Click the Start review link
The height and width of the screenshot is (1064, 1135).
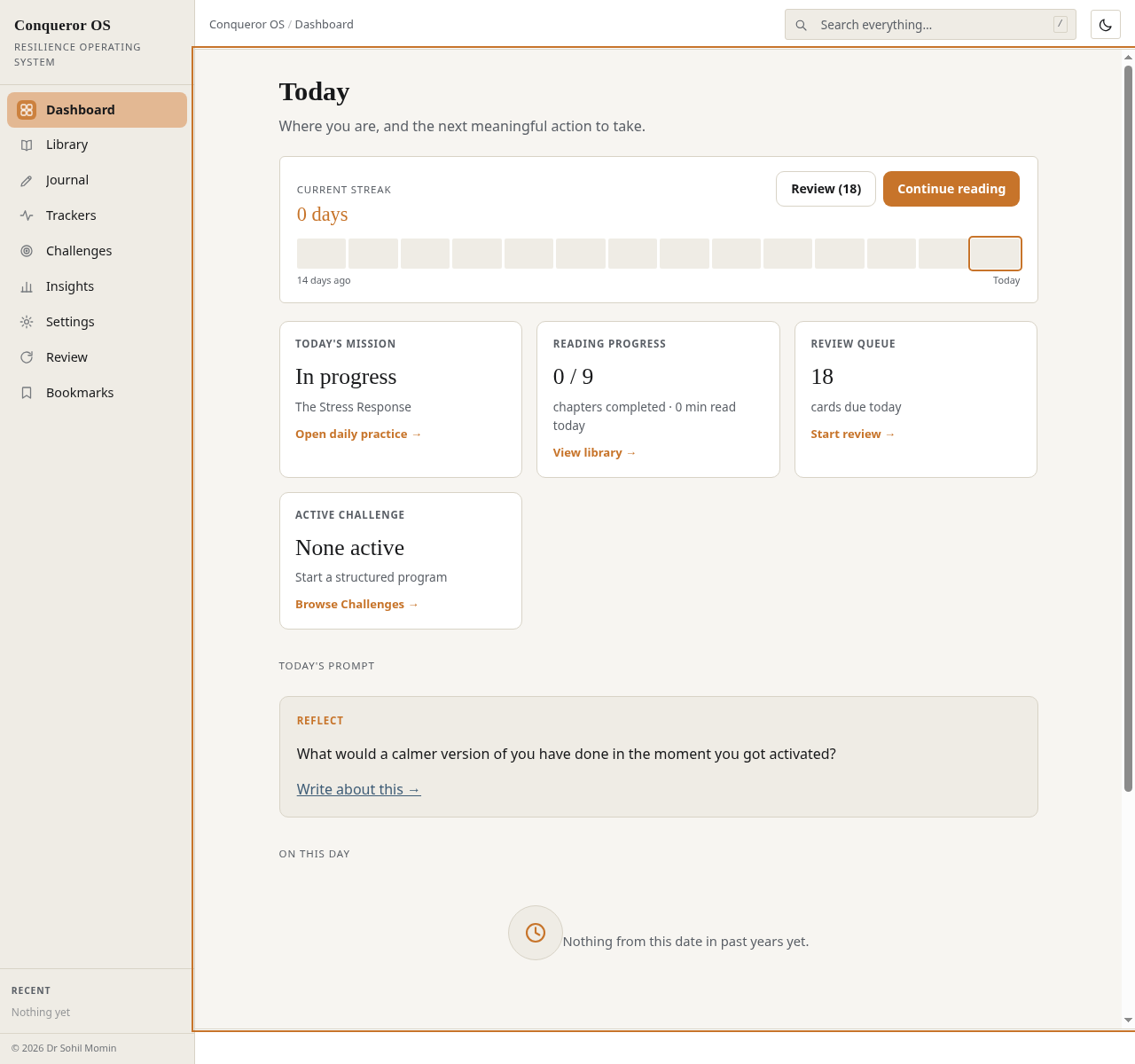852,434
